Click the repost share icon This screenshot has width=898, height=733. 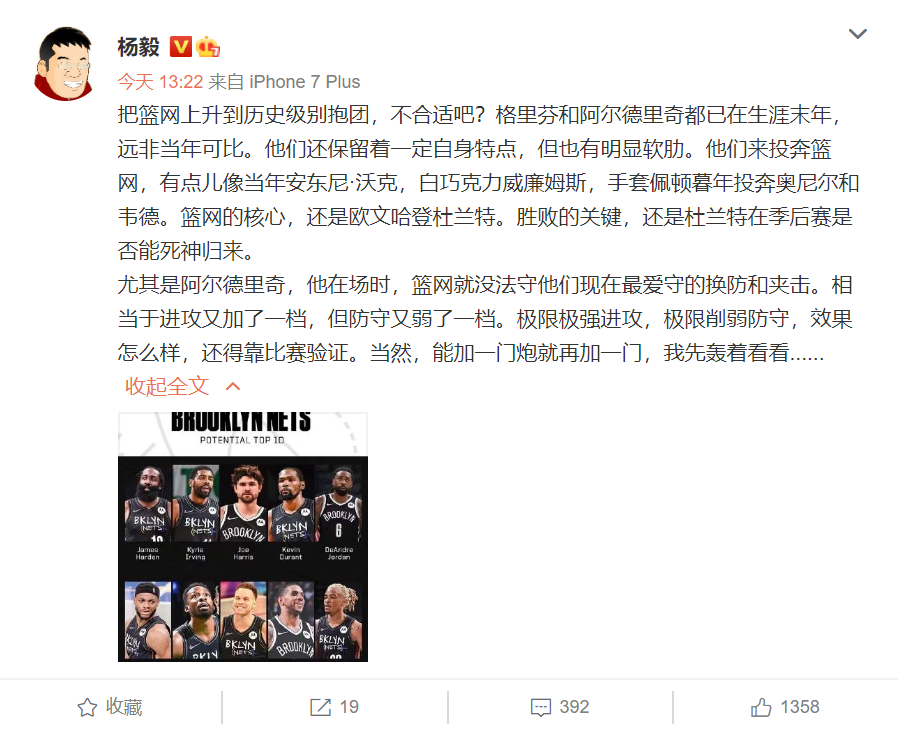click(x=320, y=707)
